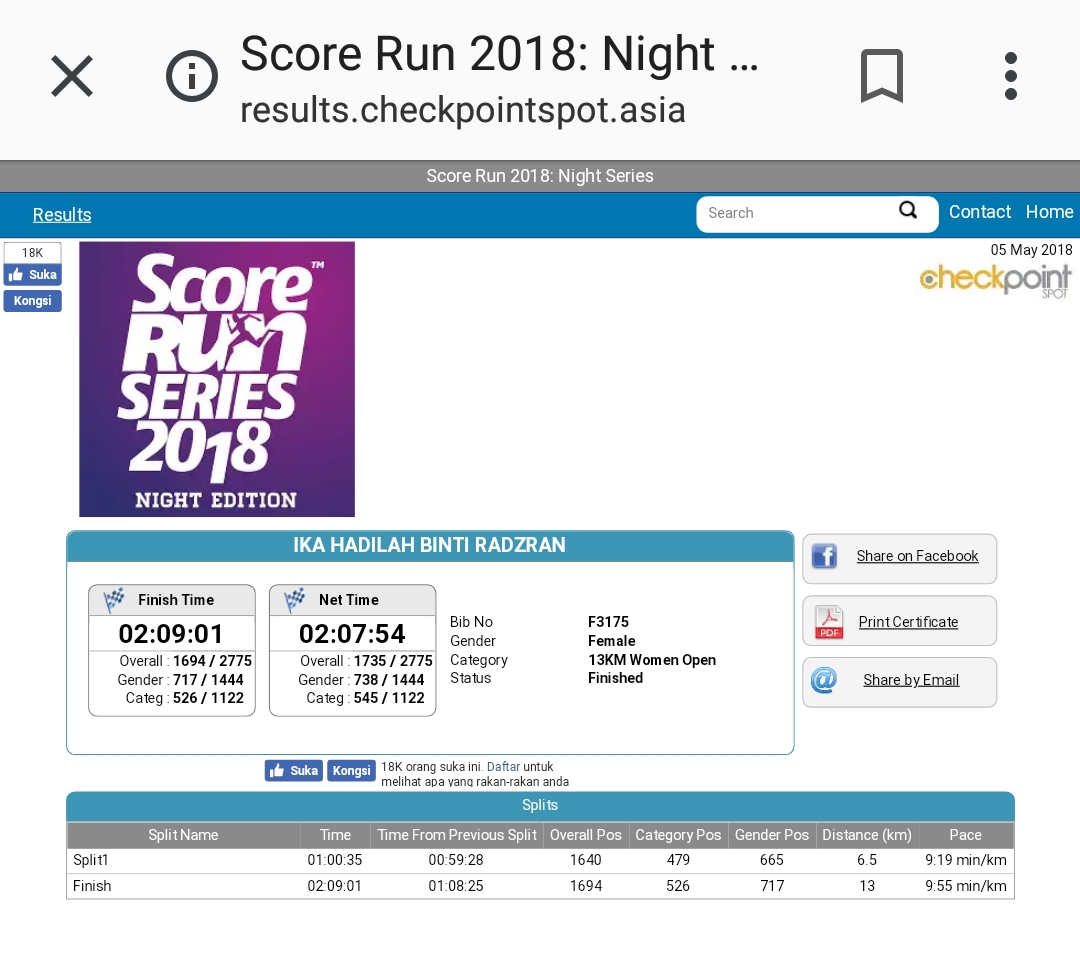Click Finish previous split 01:08:25
Image resolution: width=1080 pixels, height=958 pixels.
[456, 886]
